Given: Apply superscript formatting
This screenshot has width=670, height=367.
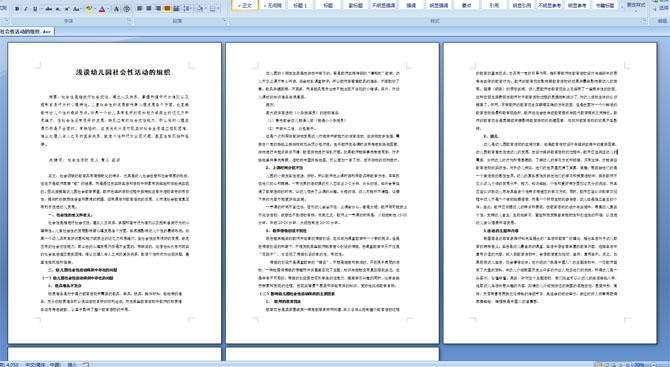Looking at the screenshot, I should click(x=67, y=9).
